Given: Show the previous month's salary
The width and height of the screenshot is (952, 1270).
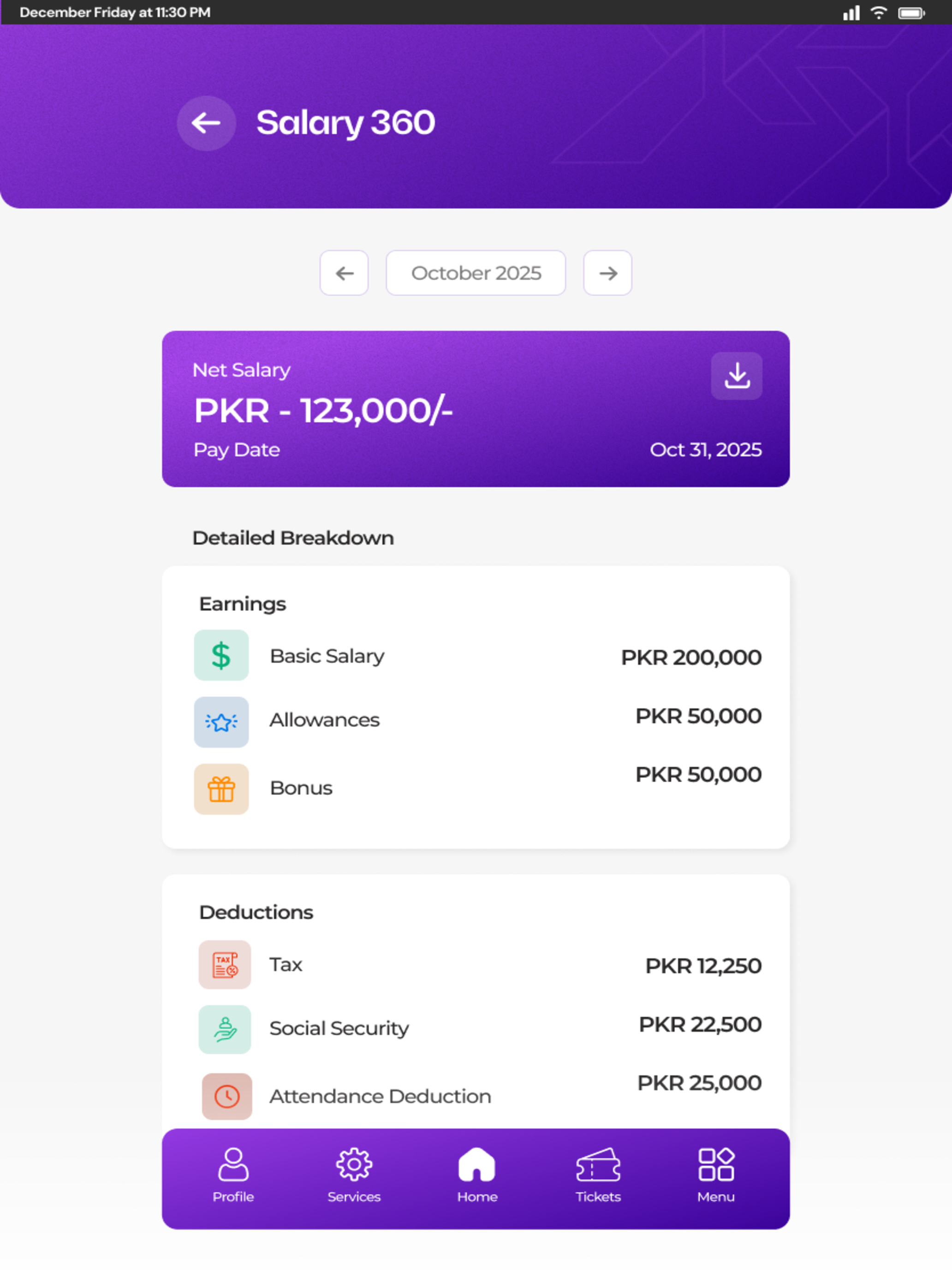Looking at the screenshot, I should (344, 273).
